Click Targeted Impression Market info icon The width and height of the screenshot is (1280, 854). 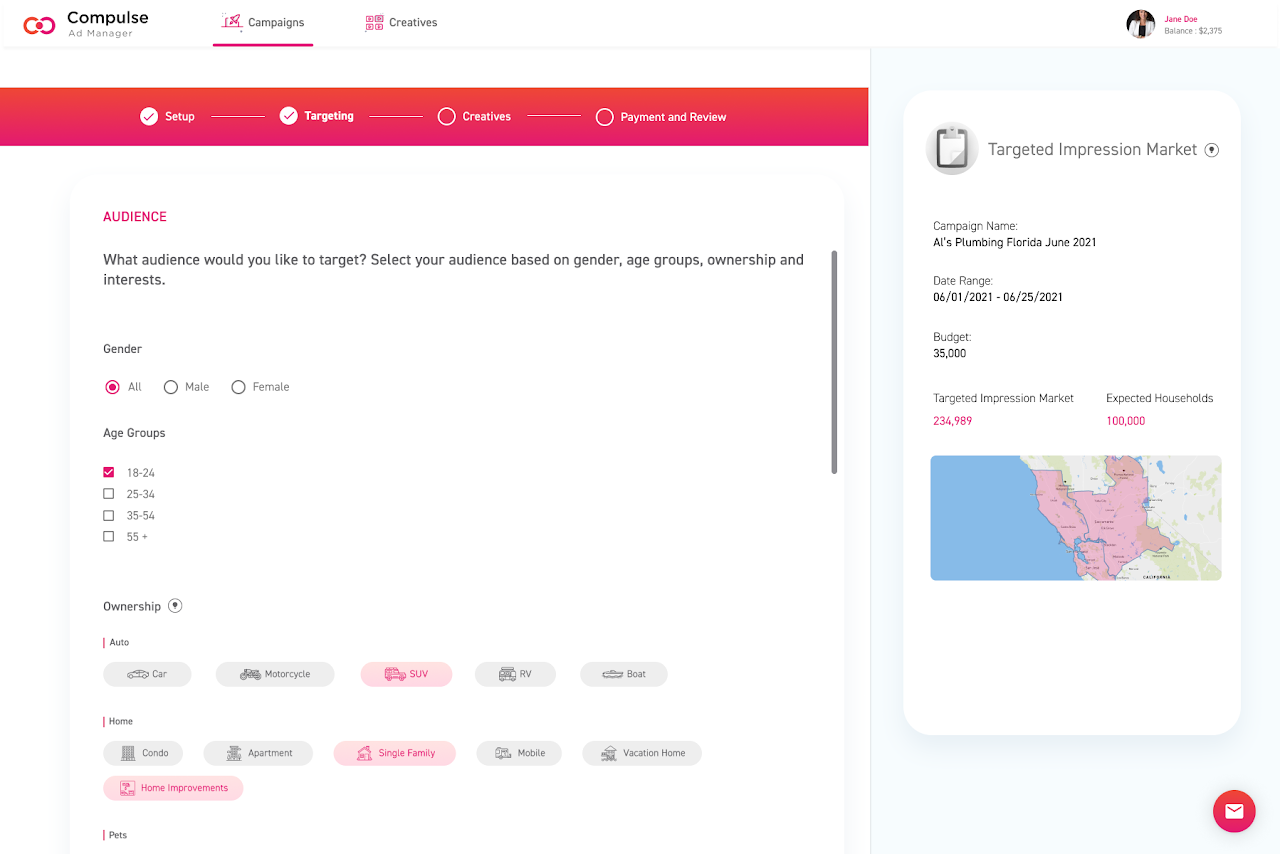pos(1211,150)
